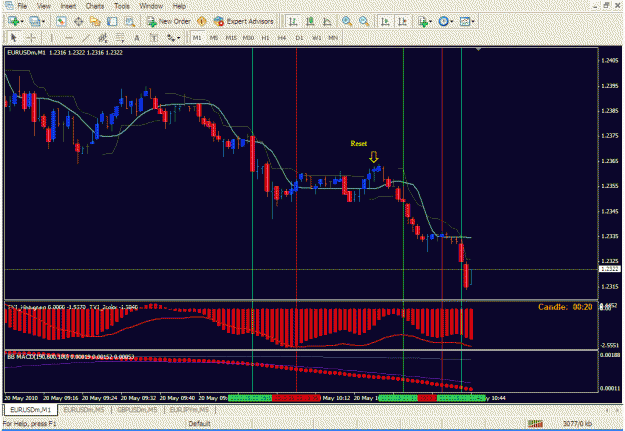This screenshot has width=625, height=431.
Task: Click the connection status bars icon
Action: pos(536,423)
